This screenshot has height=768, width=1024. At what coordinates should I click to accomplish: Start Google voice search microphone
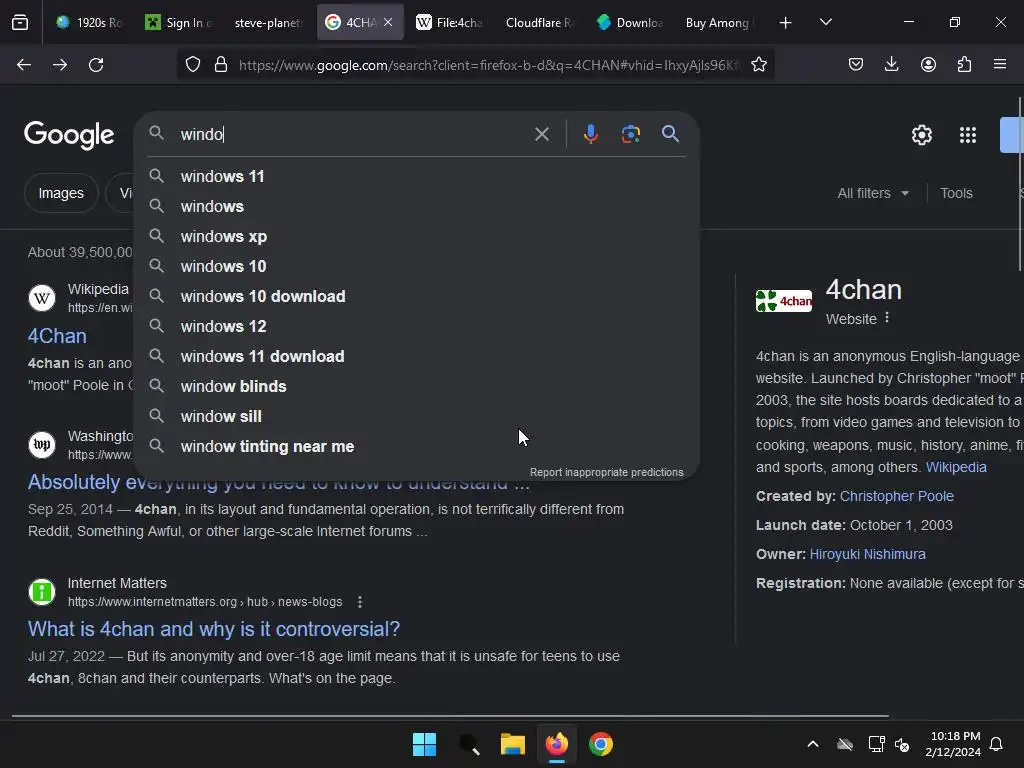click(x=590, y=135)
